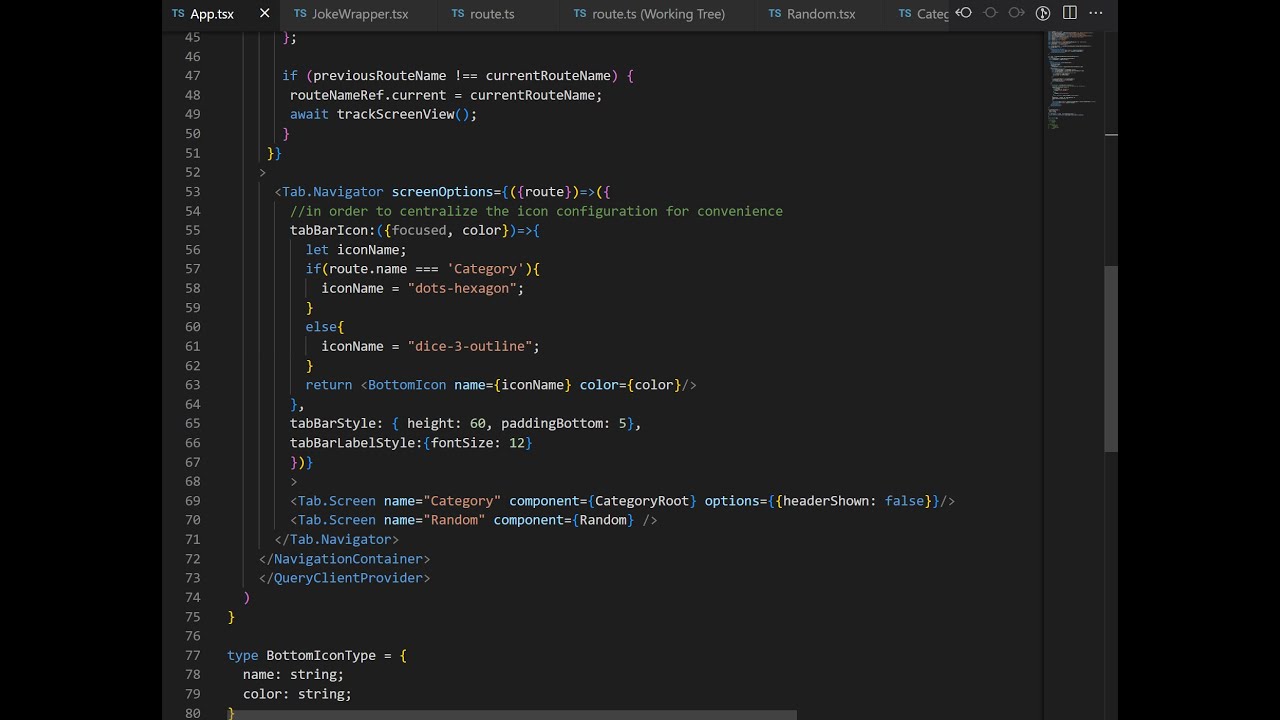Image resolution: width=1280 pixels, height=720 pixels.
Task: Open the More Actions ellipsis menu
Action: coord(1096,13)
